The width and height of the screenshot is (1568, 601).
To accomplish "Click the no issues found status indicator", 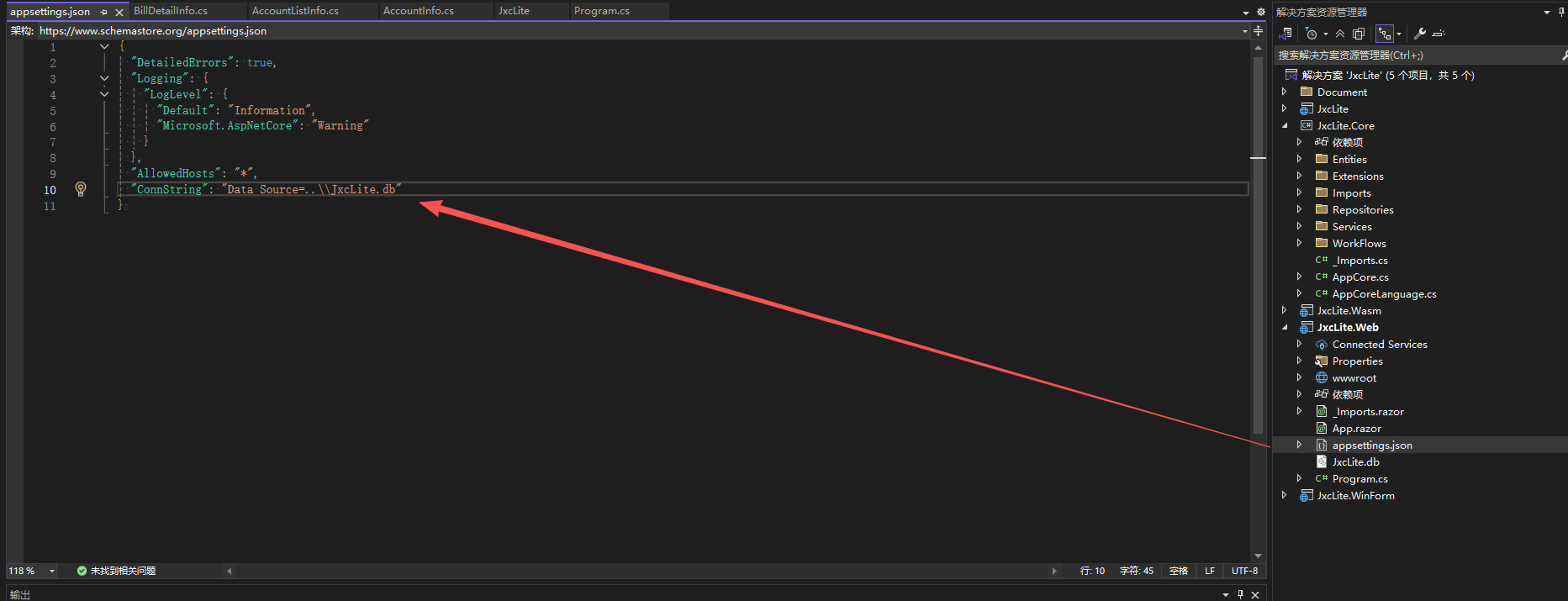I will (x=116, y=571).
